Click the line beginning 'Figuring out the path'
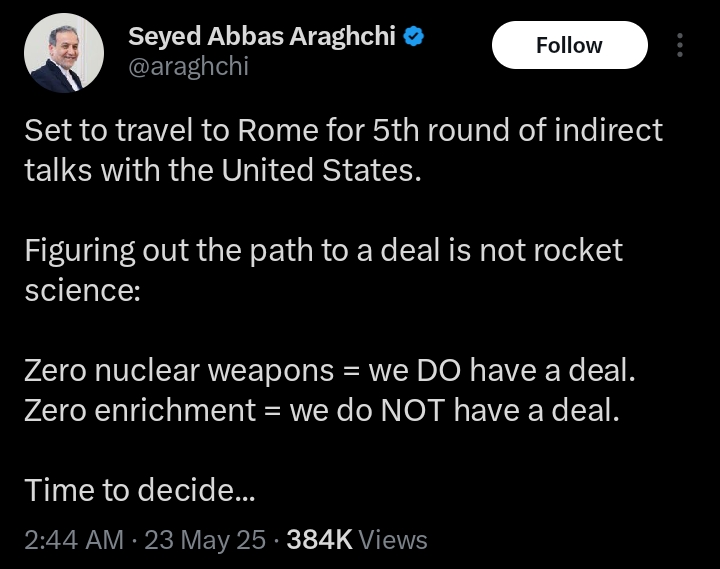 323,250
